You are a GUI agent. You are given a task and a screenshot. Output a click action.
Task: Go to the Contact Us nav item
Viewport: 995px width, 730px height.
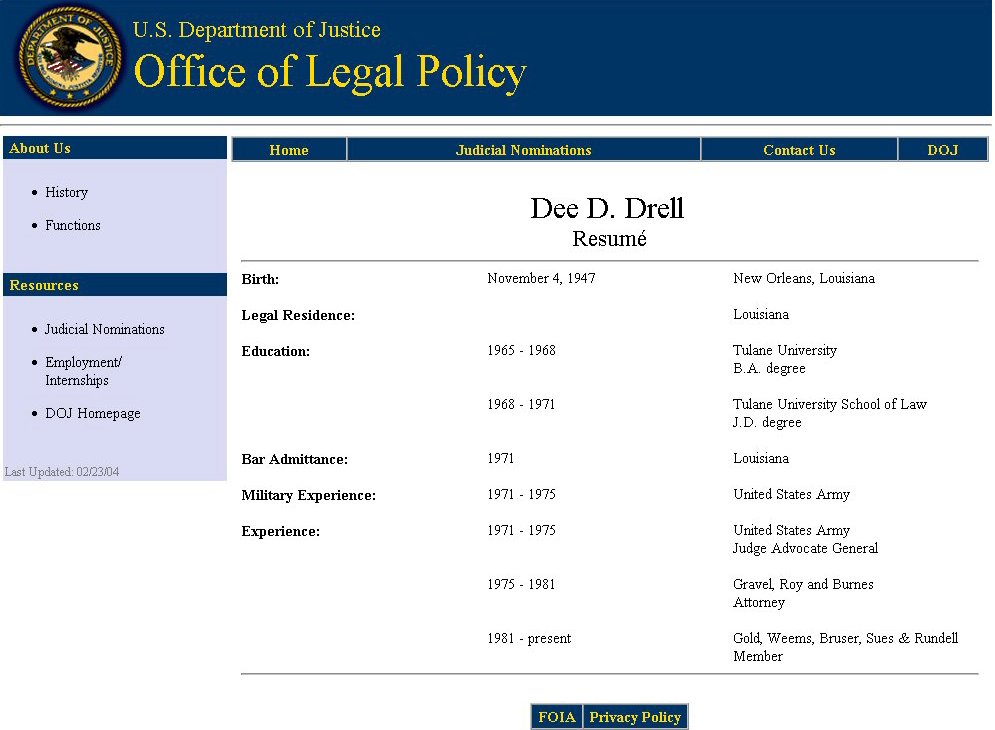coord(799,150)
